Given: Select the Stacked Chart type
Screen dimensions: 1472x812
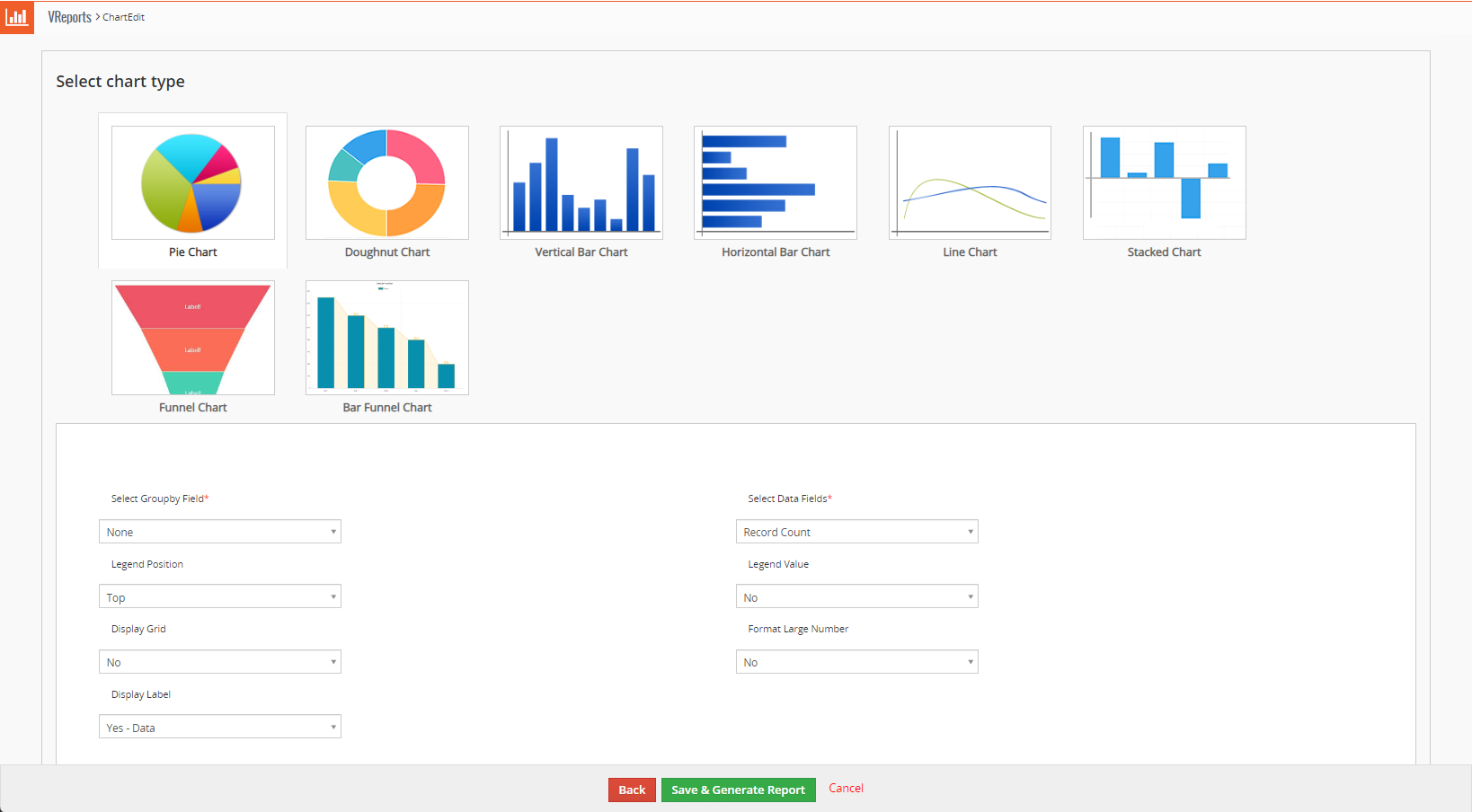Looking at the screenshot, I should [1164, 183].
